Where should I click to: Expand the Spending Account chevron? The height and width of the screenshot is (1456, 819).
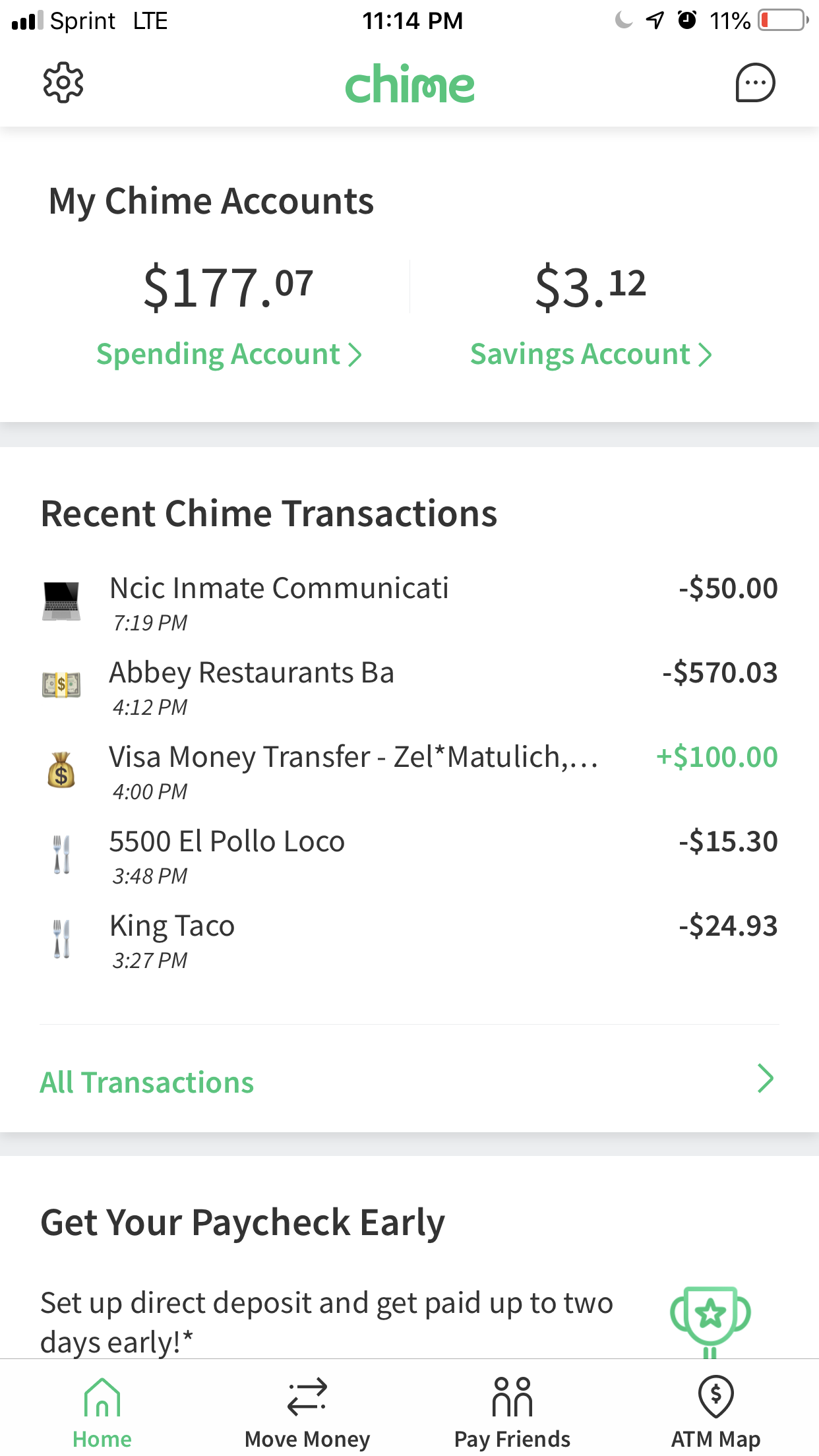pos(355,355)
